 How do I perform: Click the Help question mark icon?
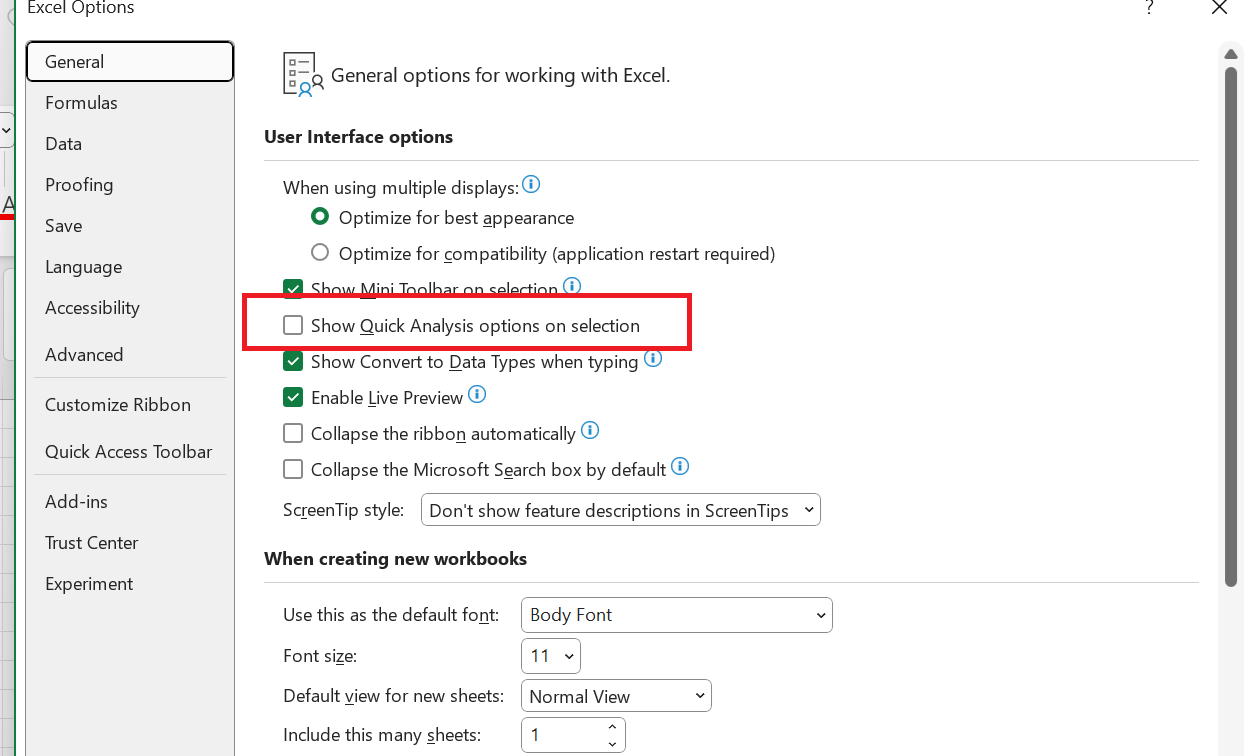[1149, 8]
